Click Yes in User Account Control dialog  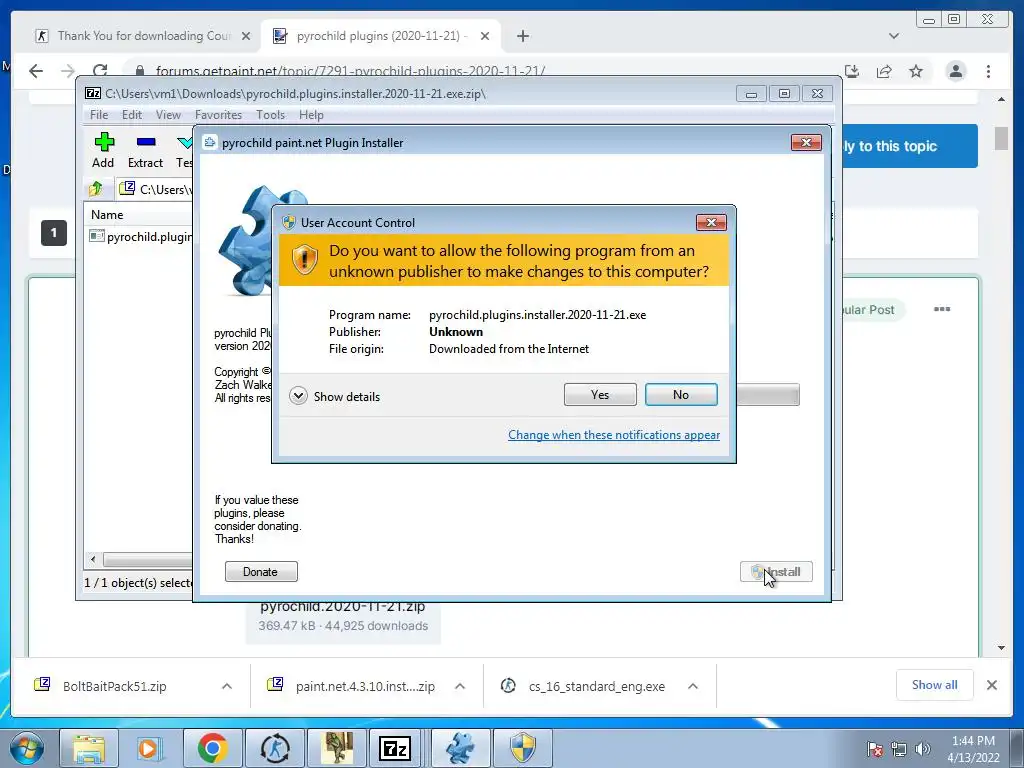click(600, 394)
